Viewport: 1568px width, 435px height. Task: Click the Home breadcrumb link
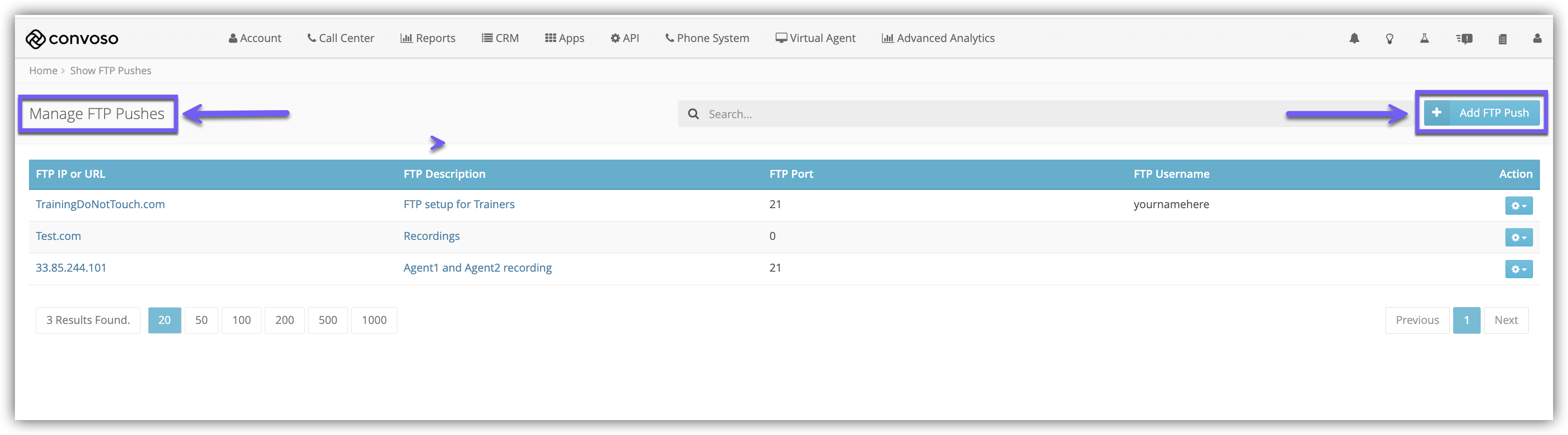point(42,70)
